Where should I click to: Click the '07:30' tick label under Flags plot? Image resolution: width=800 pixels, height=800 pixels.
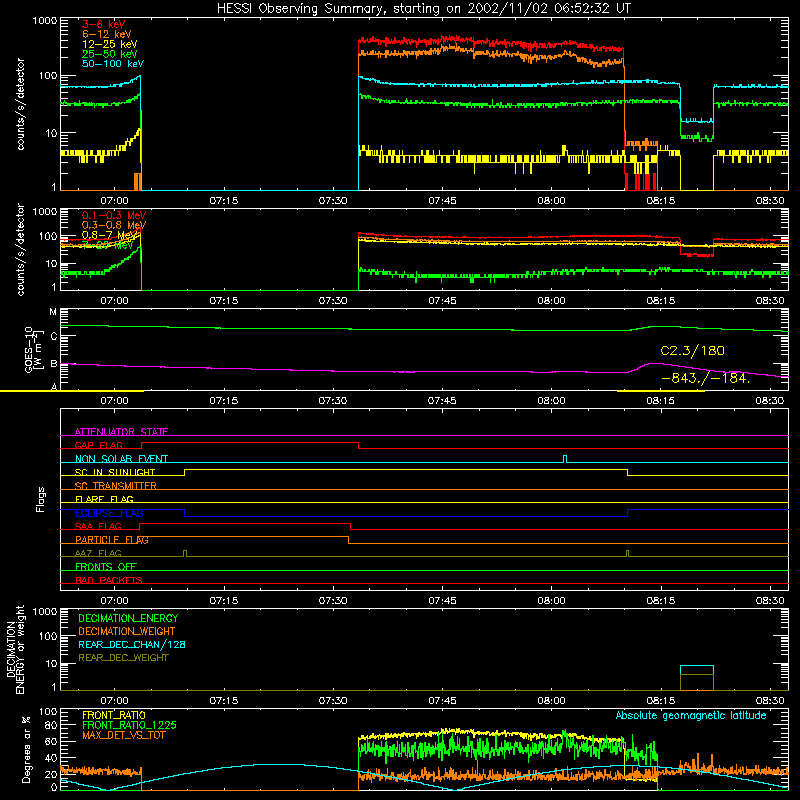(333, 601)
